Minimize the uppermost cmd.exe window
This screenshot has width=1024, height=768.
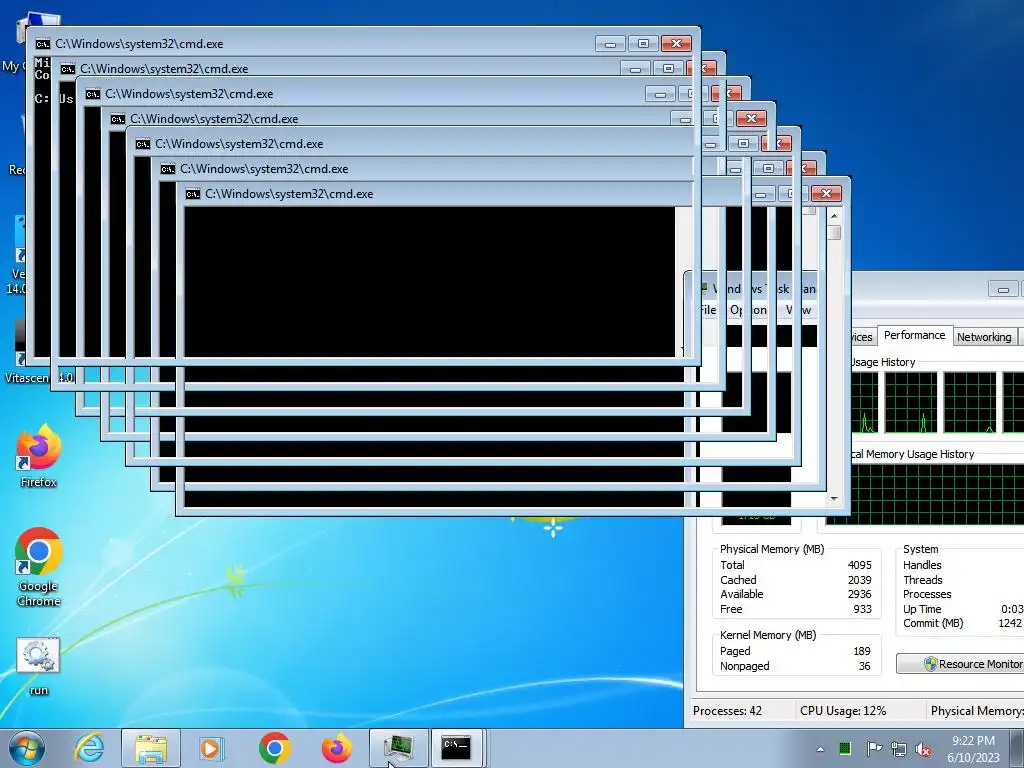pyautogui.click(x=611, y=44)
